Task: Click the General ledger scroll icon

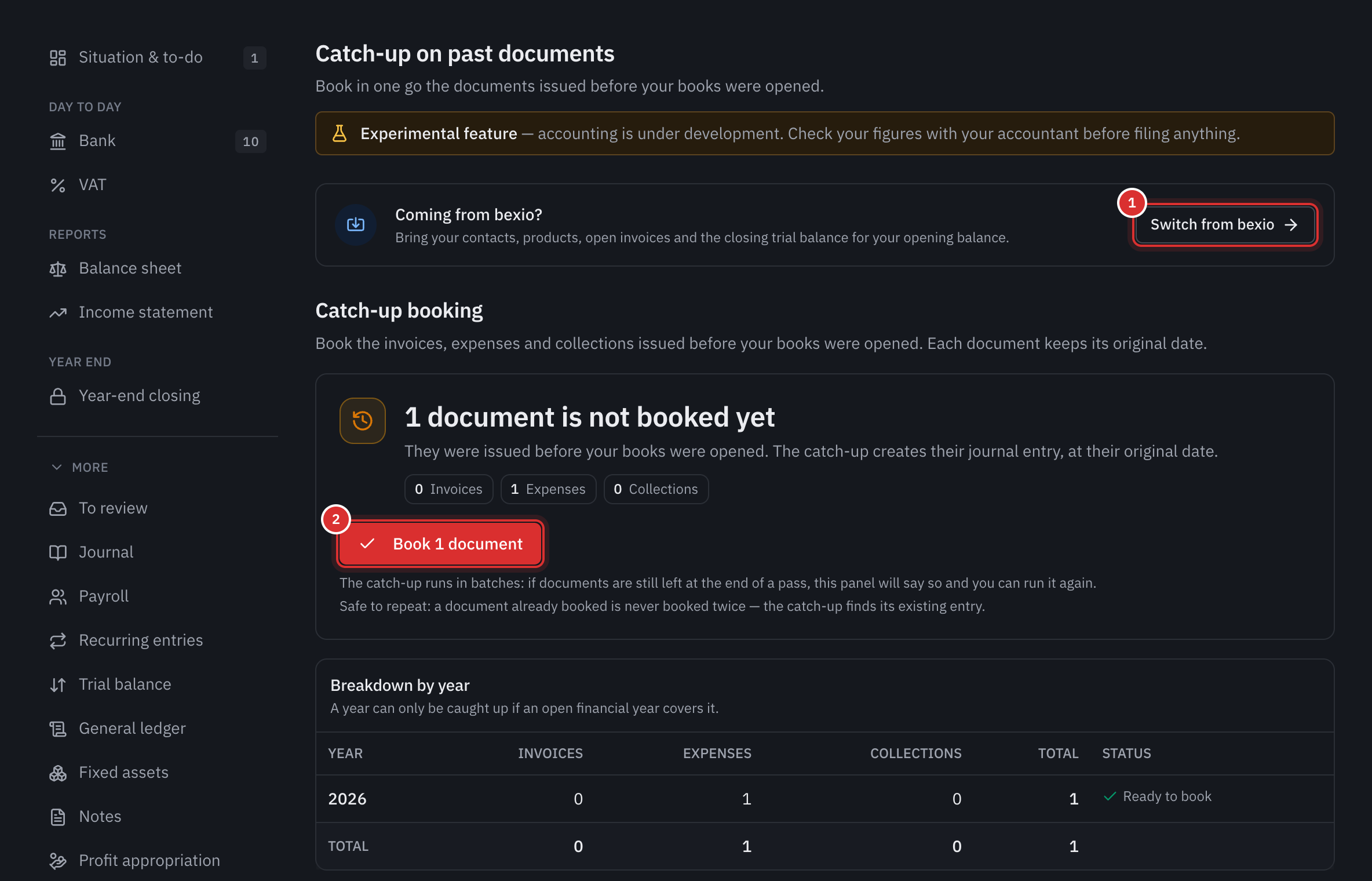Action: 58,729
